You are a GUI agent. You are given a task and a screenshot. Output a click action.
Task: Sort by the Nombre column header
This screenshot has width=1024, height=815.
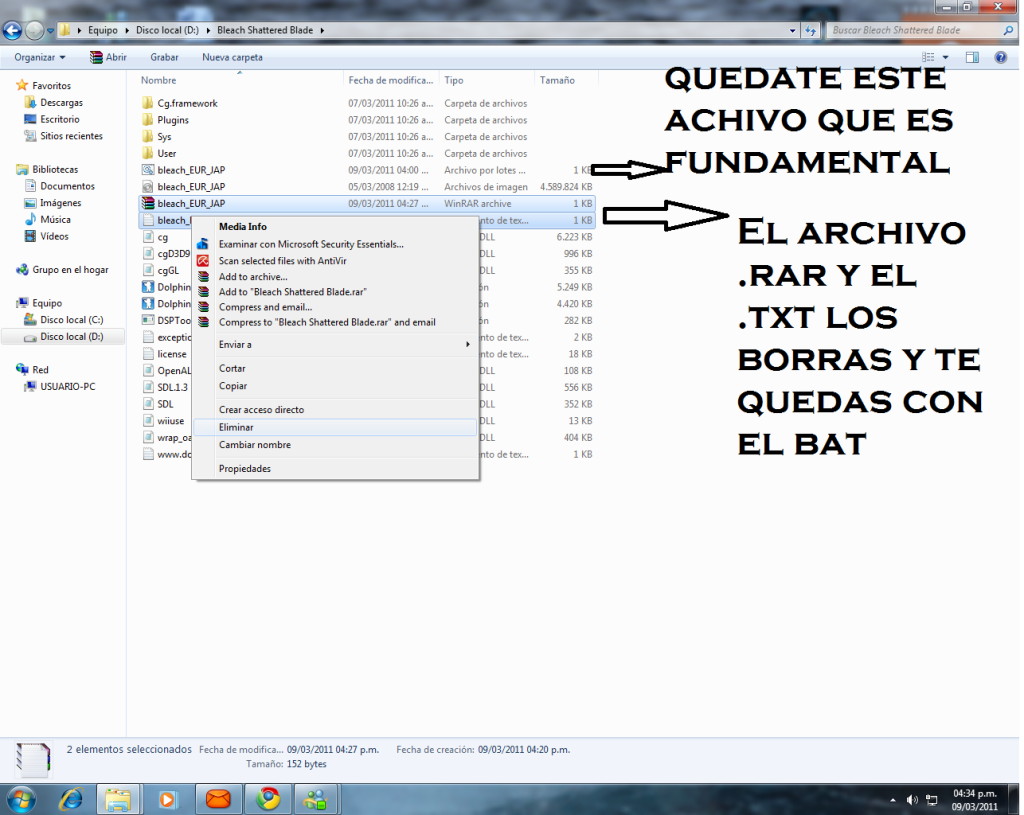click(240, 80)
